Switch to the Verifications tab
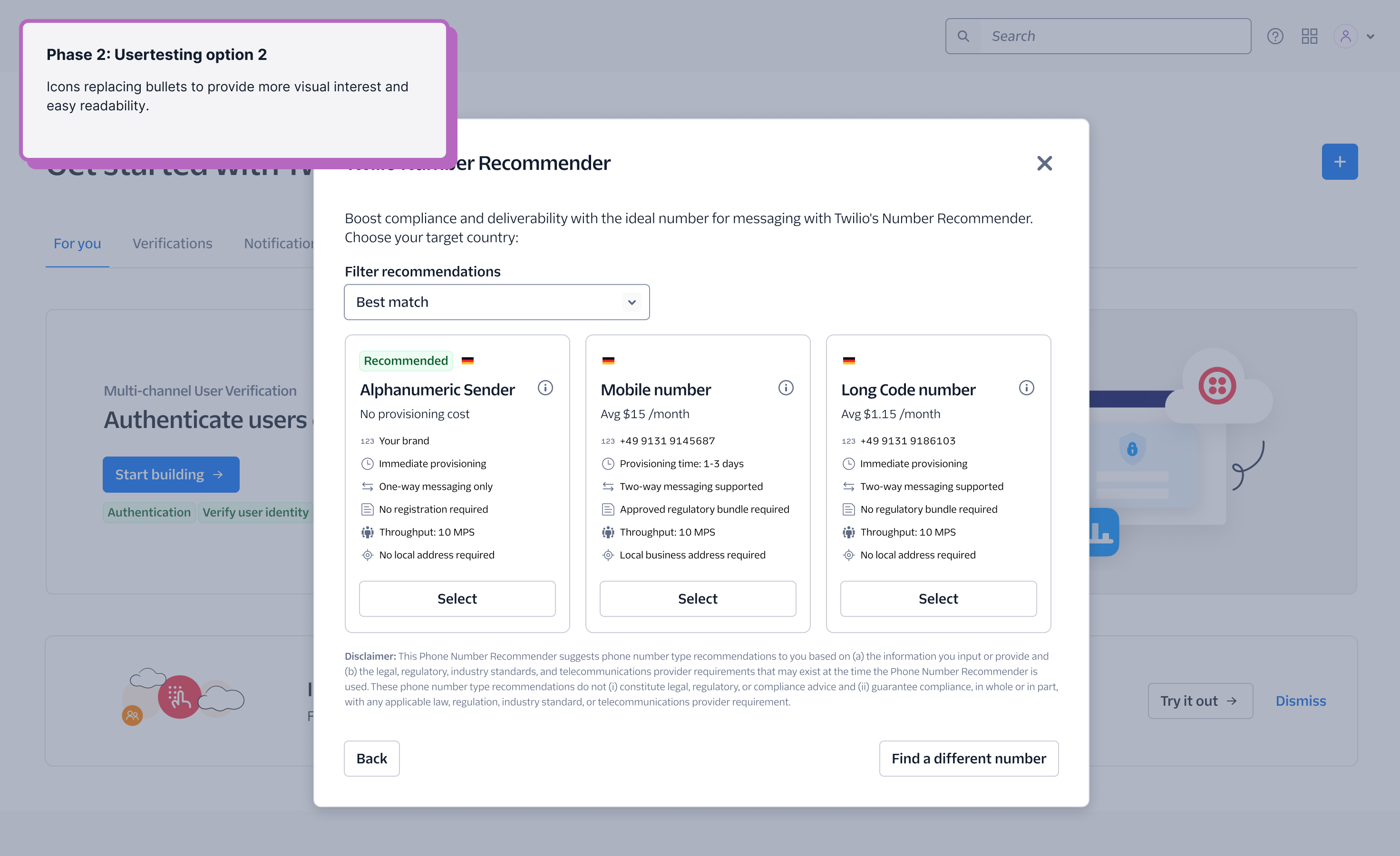1400x856 pixels. 172,243
